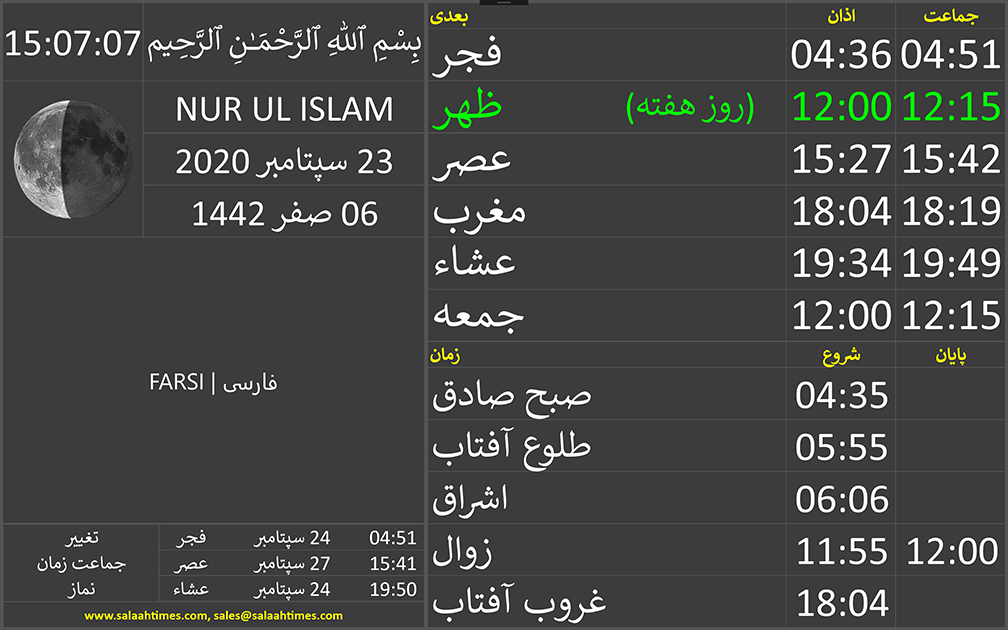Click the 23 سپتامبر 2020 date
Screen dimensions: 1008x630
[285, 161]
